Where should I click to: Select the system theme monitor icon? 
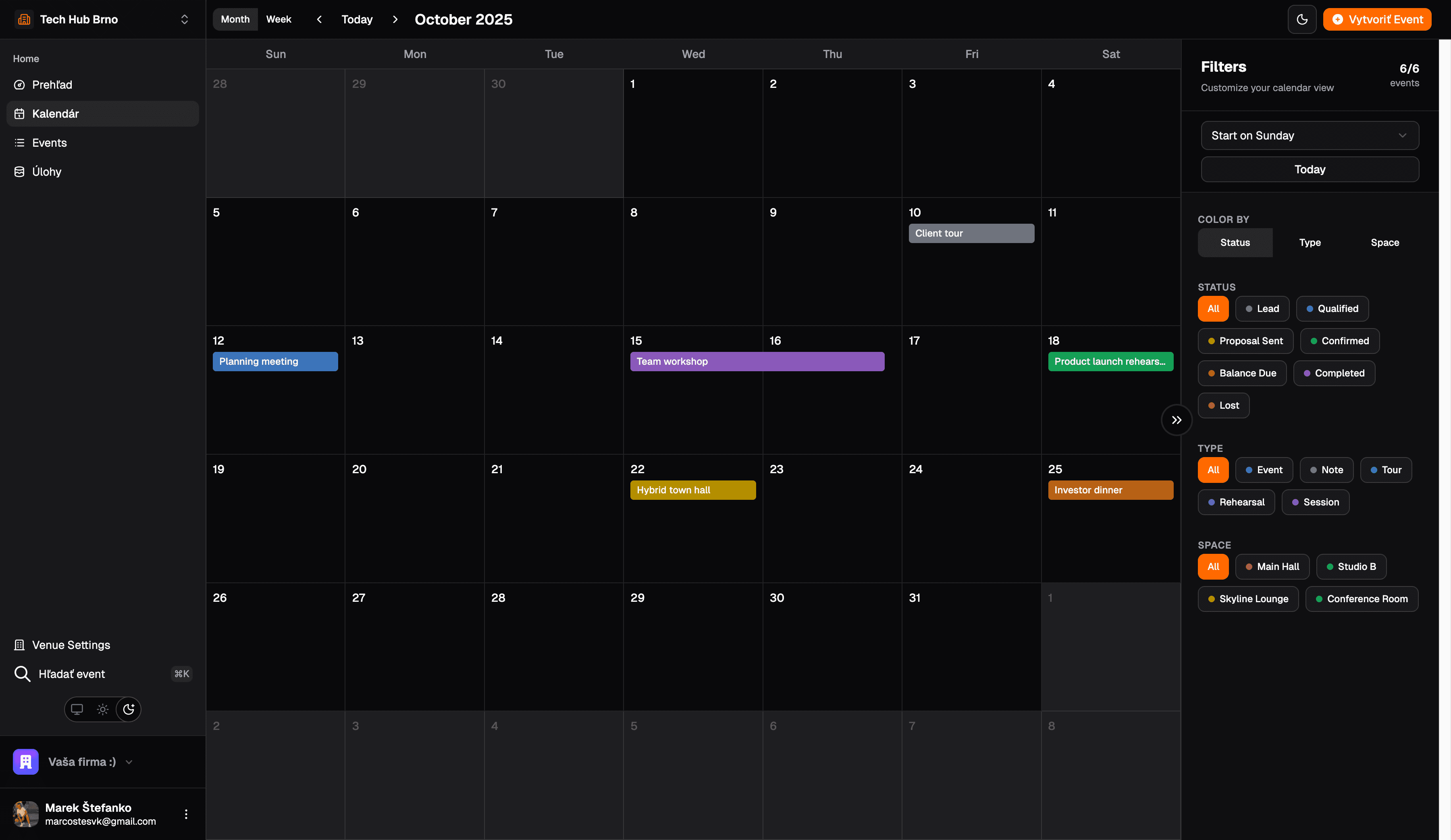(x=77, y=709)
